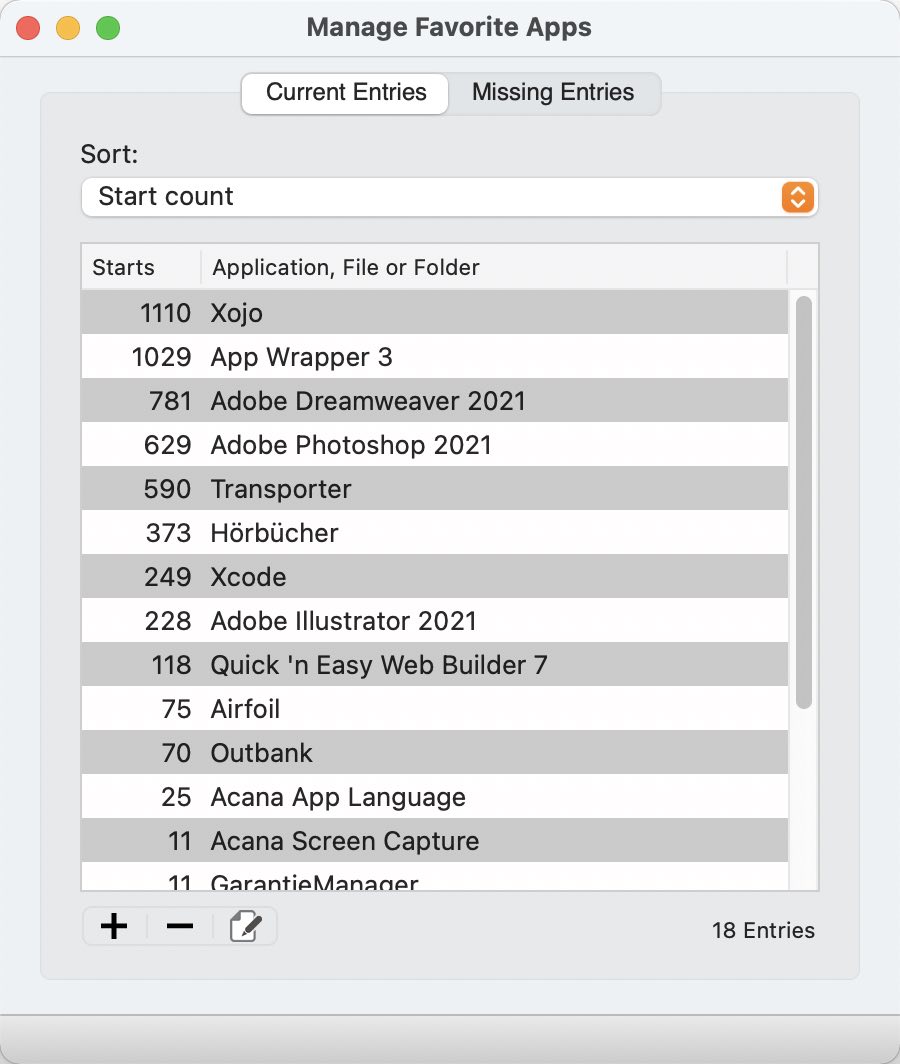
Task: Click the plus icon to add entry
Action: [114, 926]
